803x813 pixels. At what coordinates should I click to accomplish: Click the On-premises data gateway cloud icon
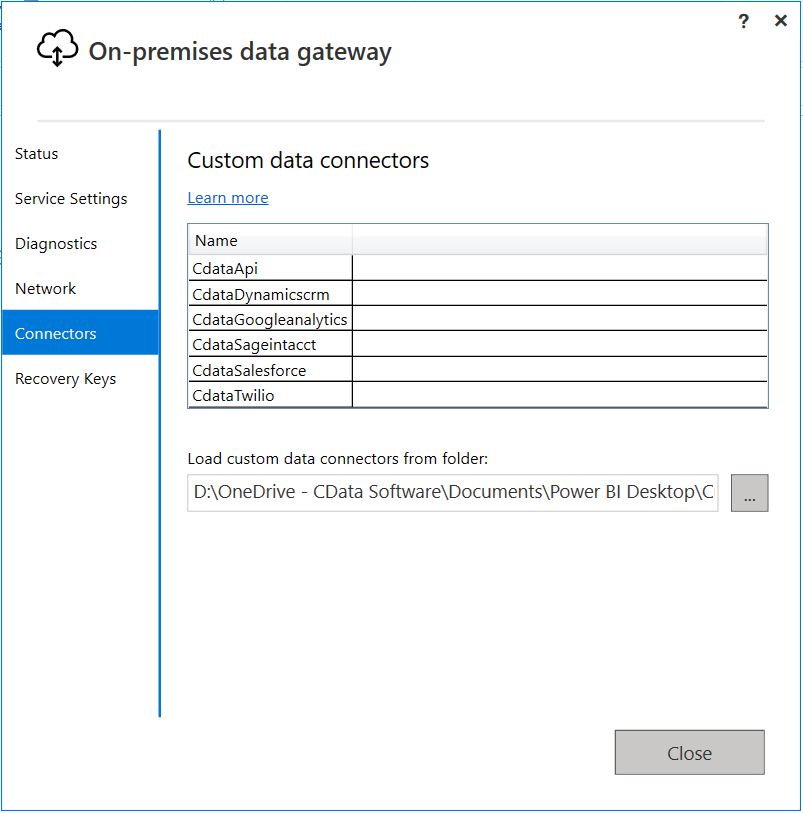pyautogui.click(x=57, y=48)
